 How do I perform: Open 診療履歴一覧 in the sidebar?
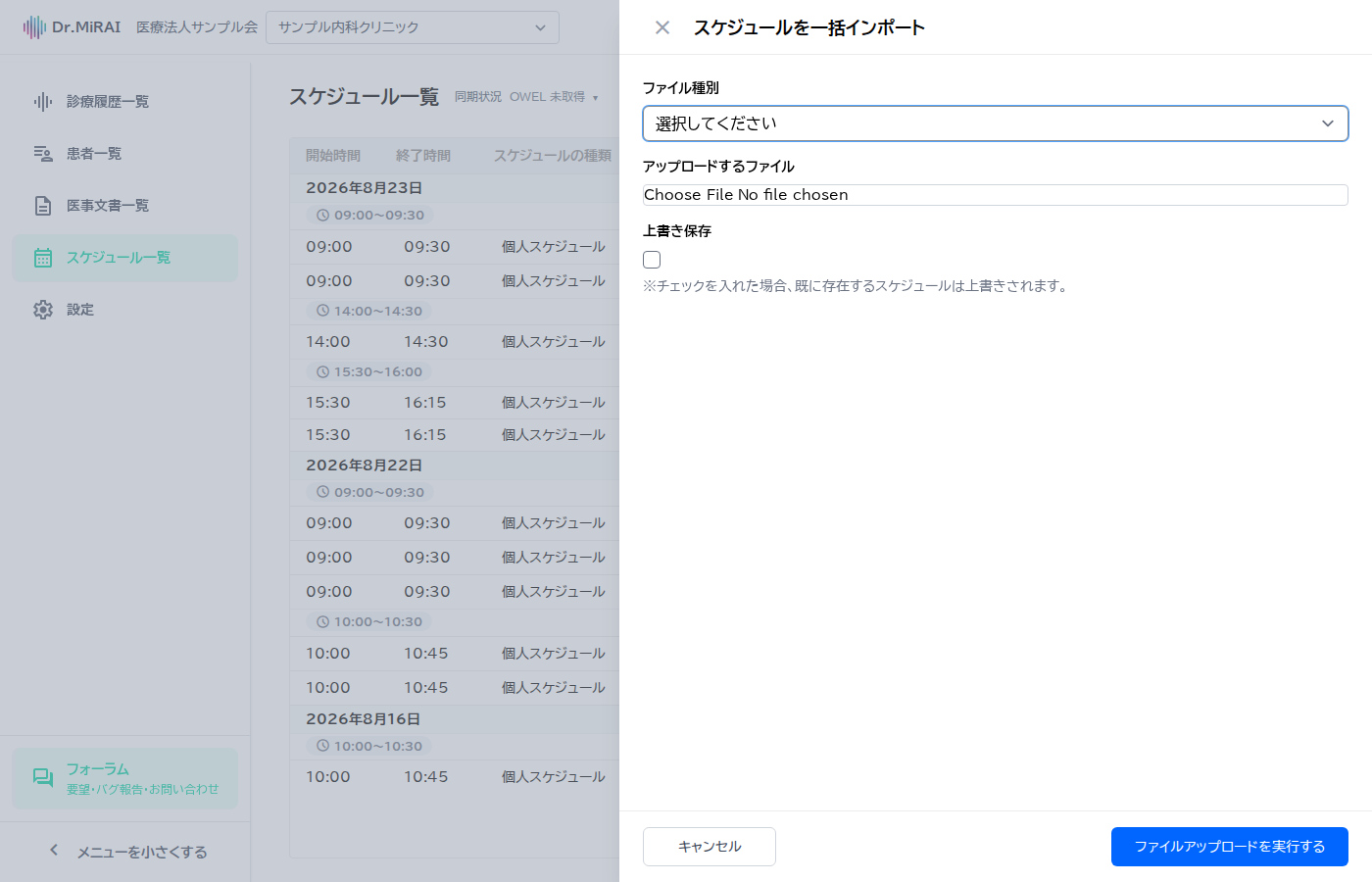click(125, 102)
